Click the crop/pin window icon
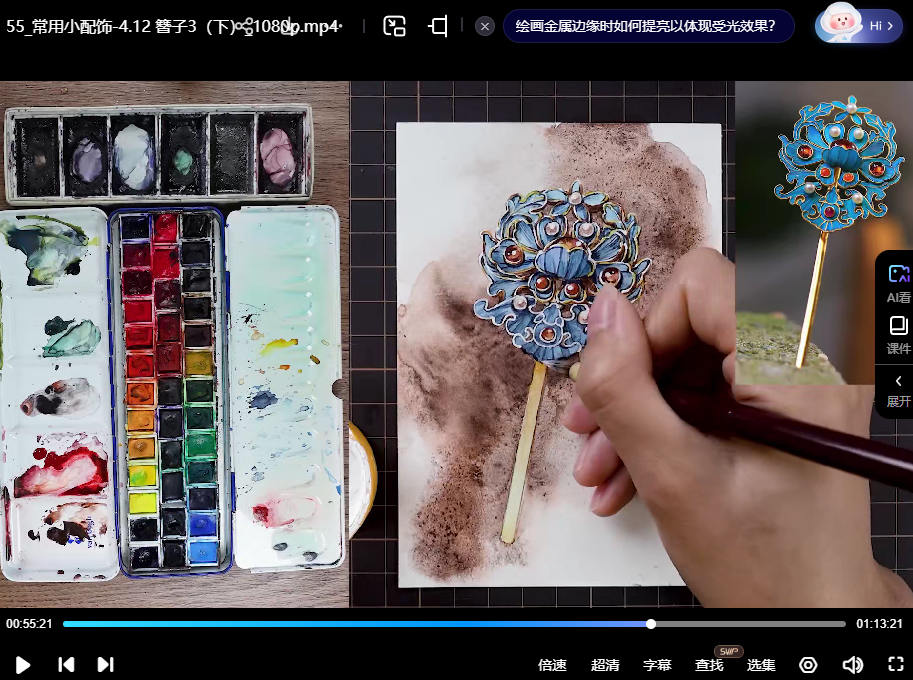The width and height of the screenshot is (913, 680). (x=438, y=27)
